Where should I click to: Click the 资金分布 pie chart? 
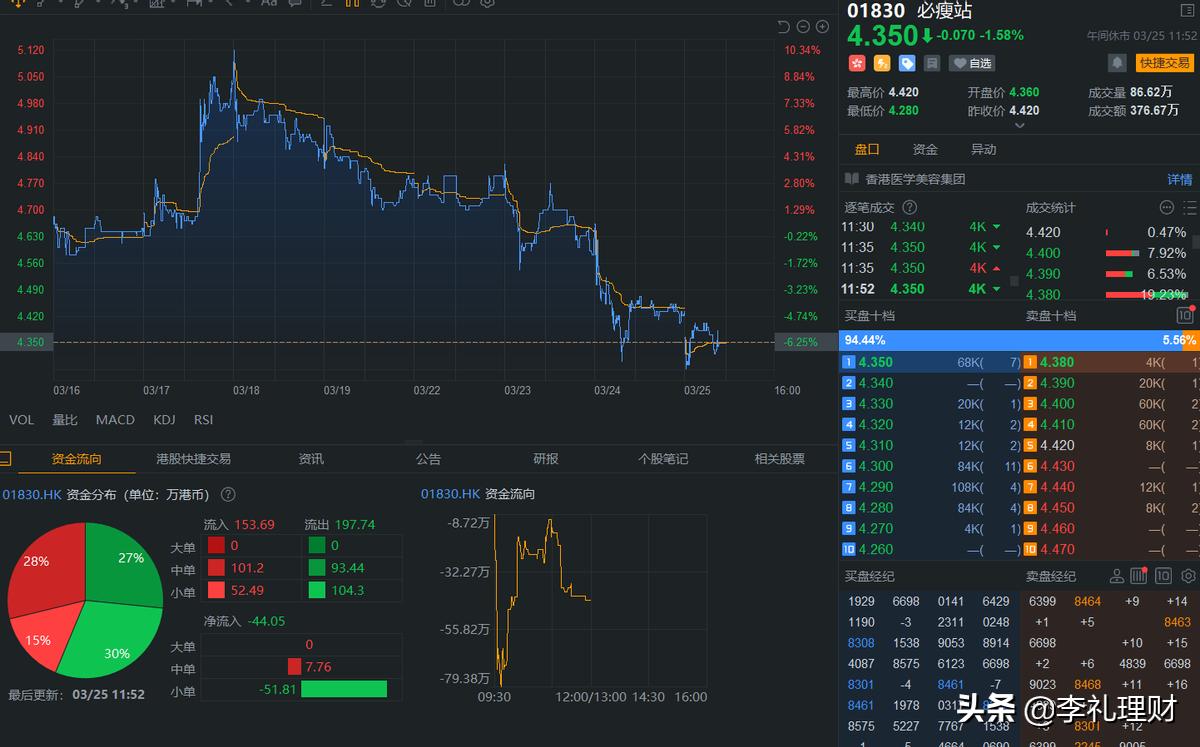pyautogui.click(x=85, y=600)
